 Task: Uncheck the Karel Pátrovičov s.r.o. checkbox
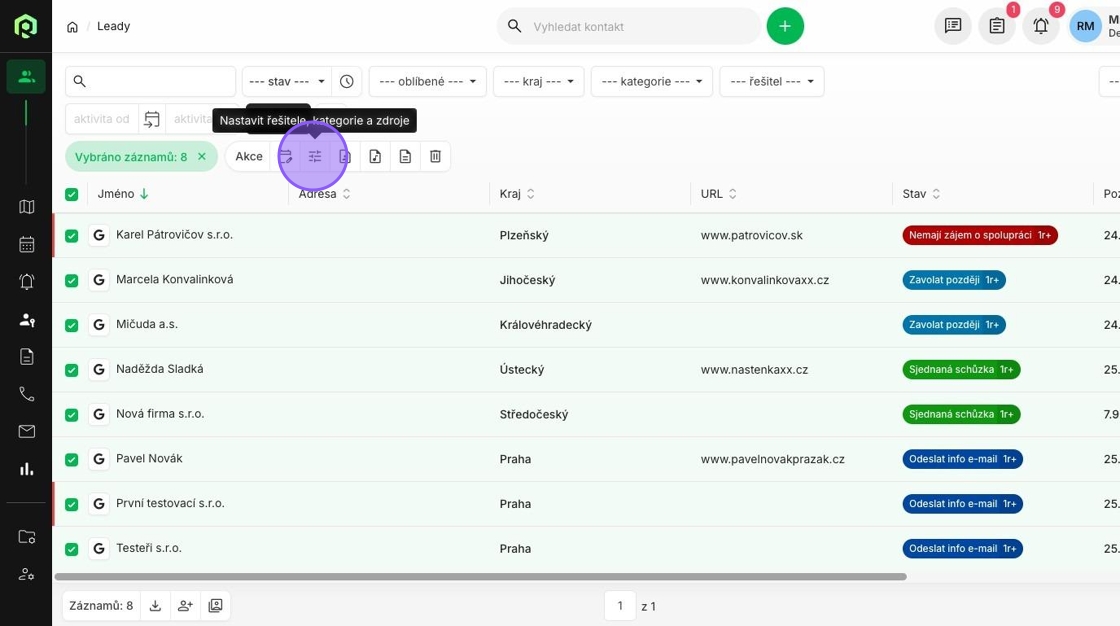(x=71, y=236)
